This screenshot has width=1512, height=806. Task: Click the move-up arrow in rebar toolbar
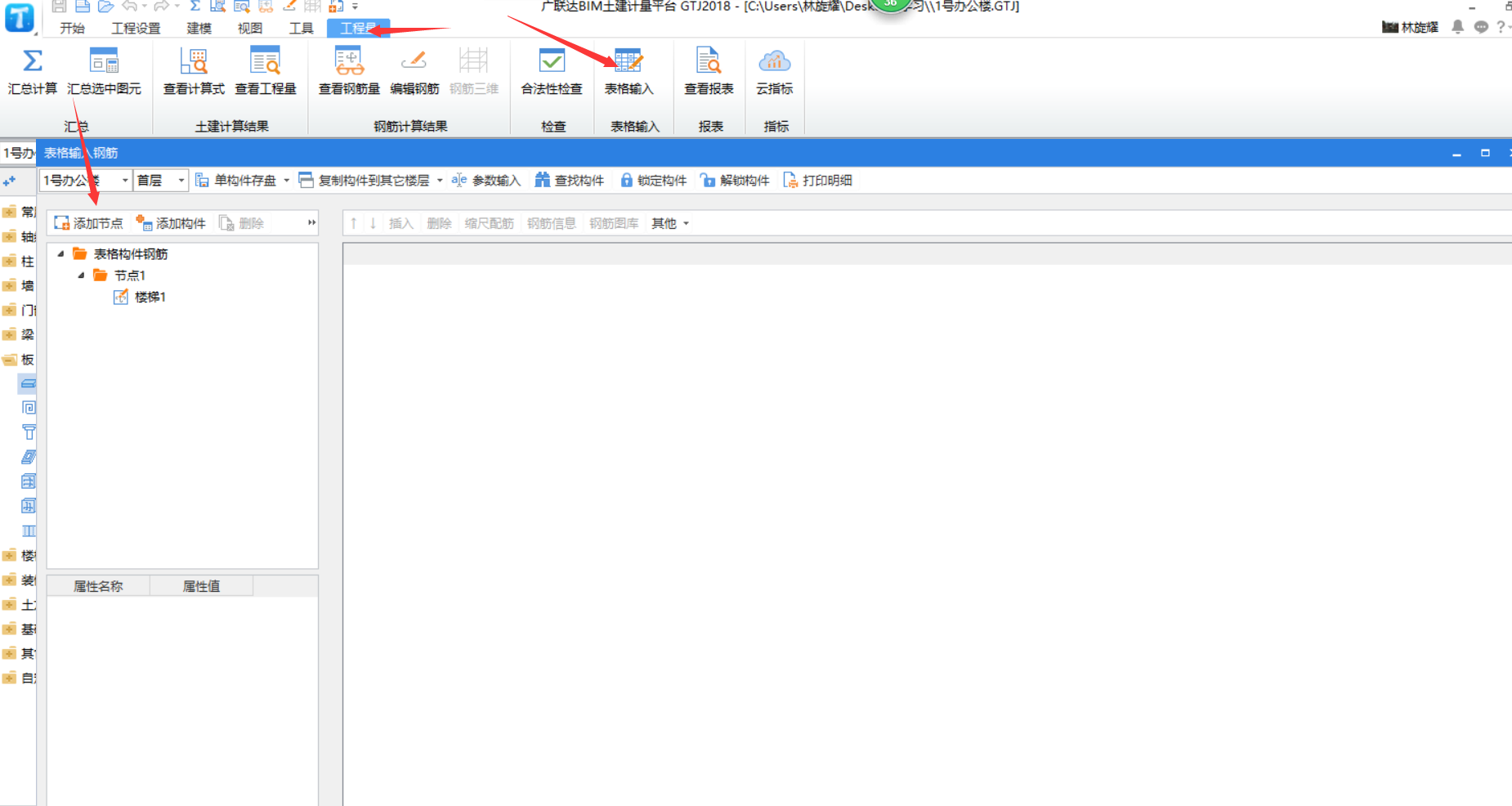coord(353,223)
